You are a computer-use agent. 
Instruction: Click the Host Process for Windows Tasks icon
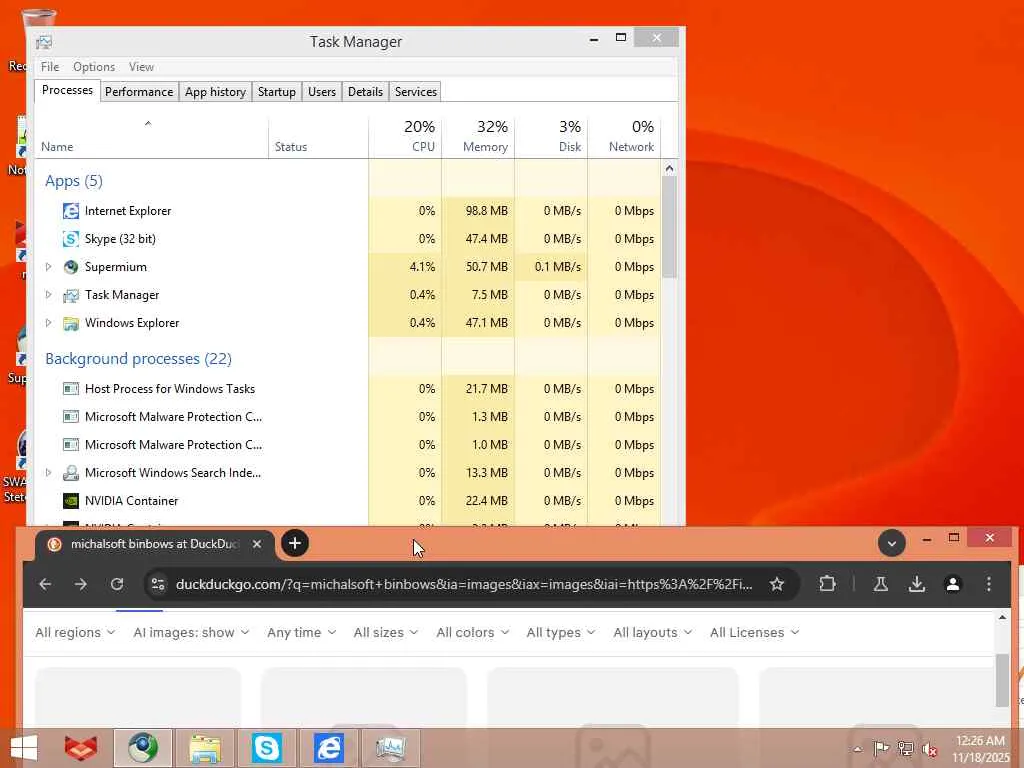pos(71,389)
